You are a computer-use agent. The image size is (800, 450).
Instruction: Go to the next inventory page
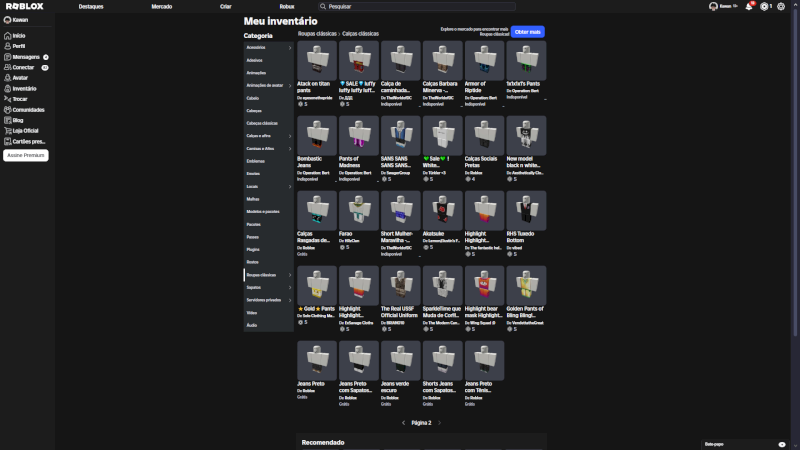[x=439, y=422]
